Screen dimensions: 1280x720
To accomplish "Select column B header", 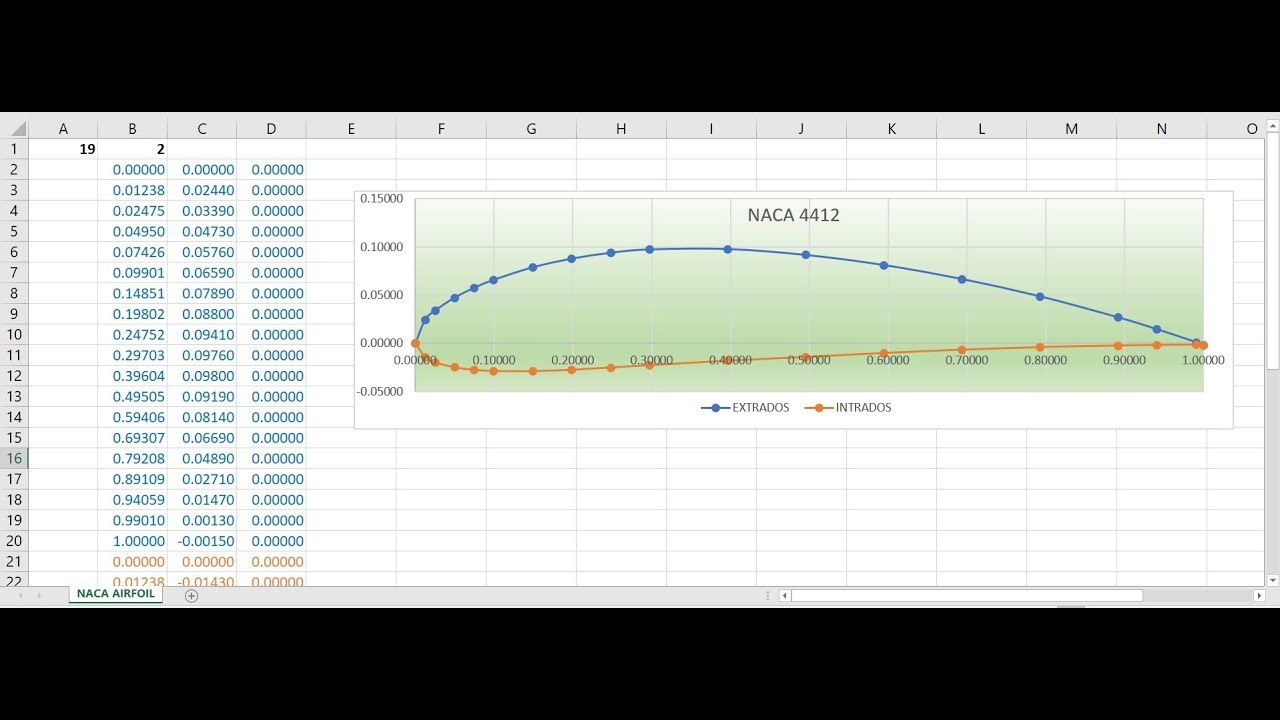I will (x=132, y=129).
